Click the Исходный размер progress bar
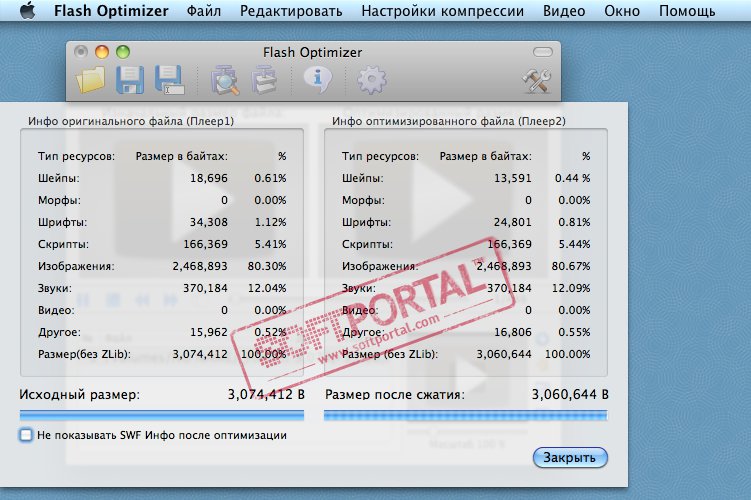 pyautogui.click(x=162, y=415)
